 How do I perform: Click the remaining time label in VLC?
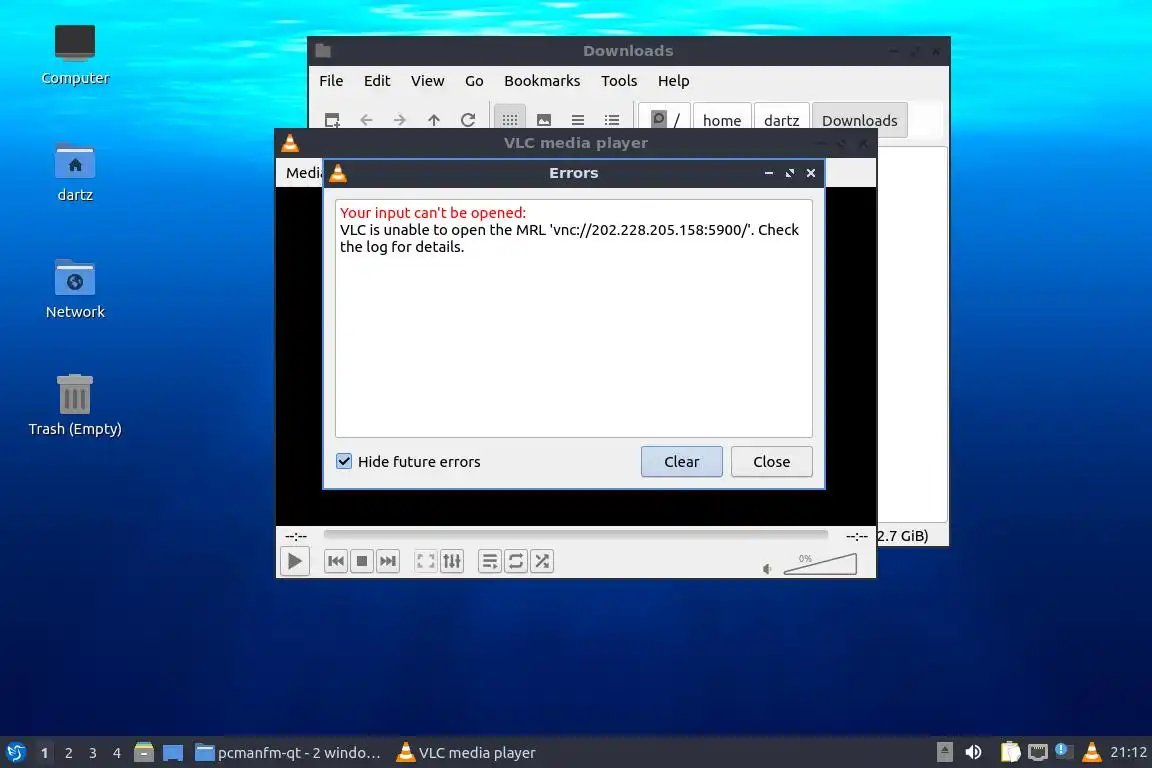(857, 536)
